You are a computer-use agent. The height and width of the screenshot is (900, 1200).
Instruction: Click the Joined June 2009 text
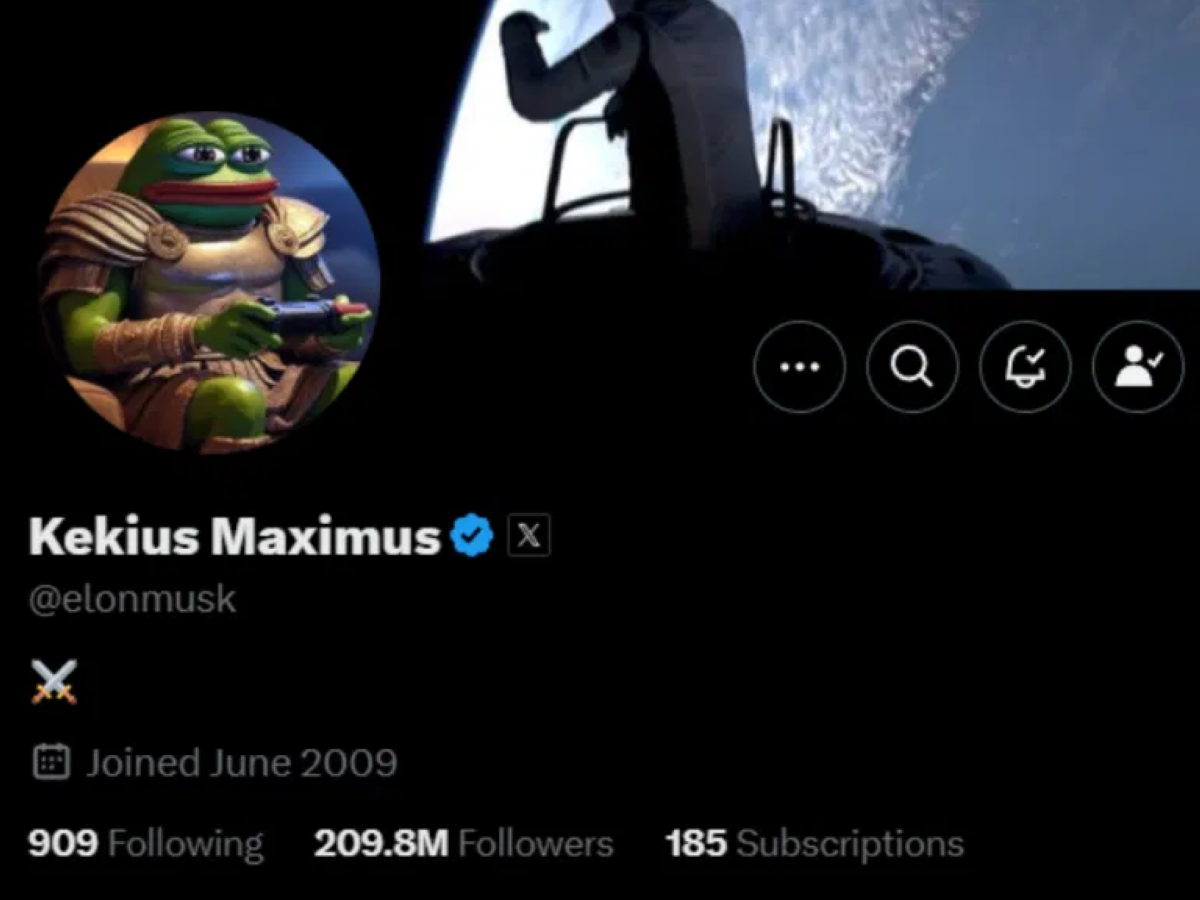pyautogui.click(x=241, y=763)
